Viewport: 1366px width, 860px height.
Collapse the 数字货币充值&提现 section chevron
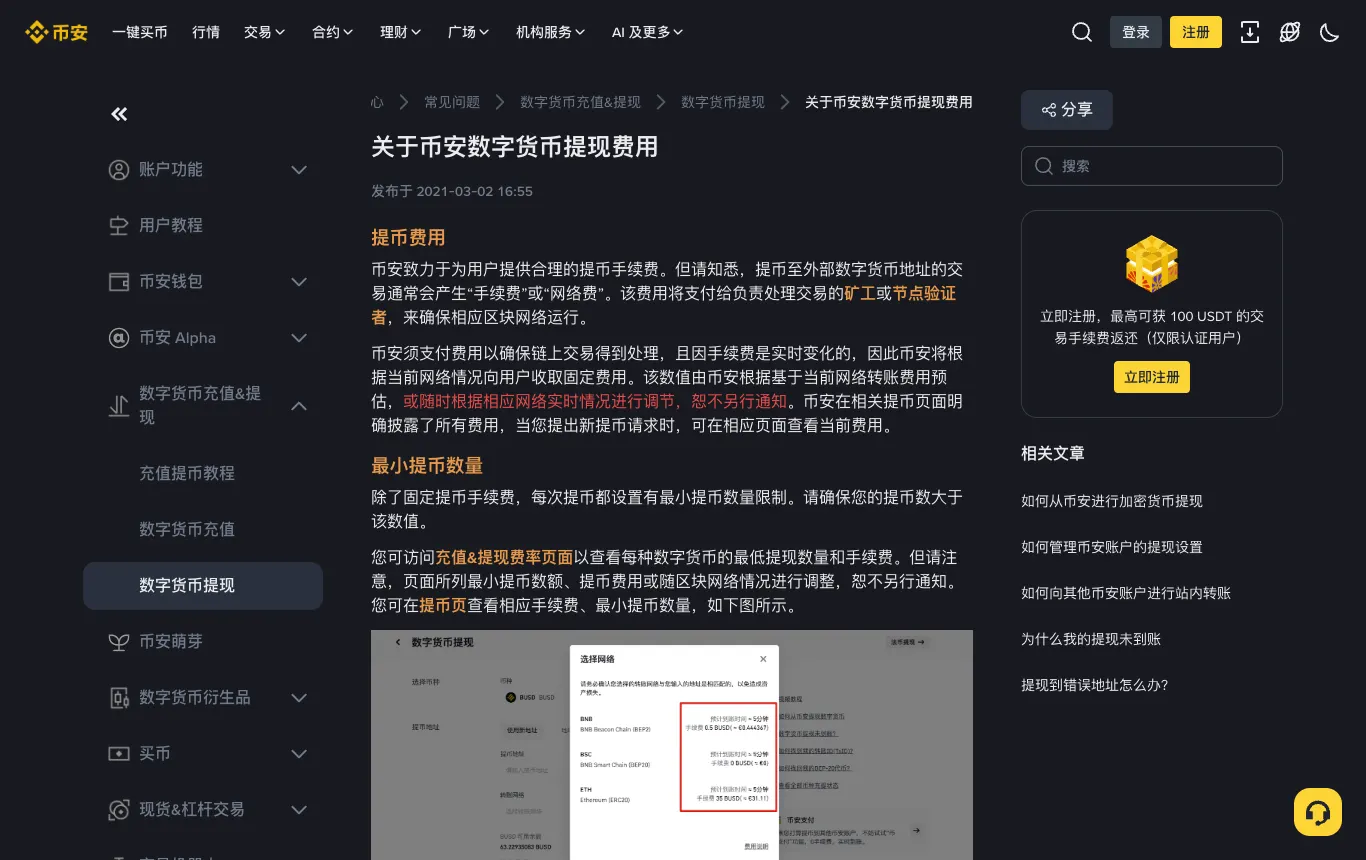click(299, 406)
